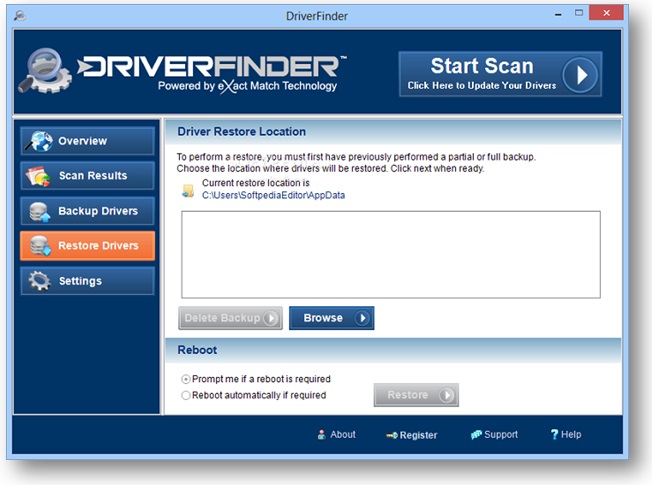Go to Backup Drivers section
This screenshot has width=652, height=485.
click(87, 211)
